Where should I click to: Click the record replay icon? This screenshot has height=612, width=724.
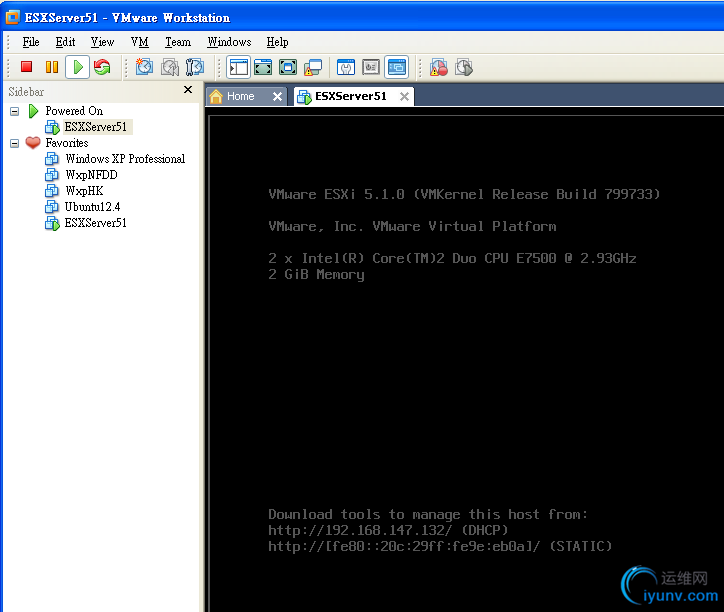click(439, 67)
